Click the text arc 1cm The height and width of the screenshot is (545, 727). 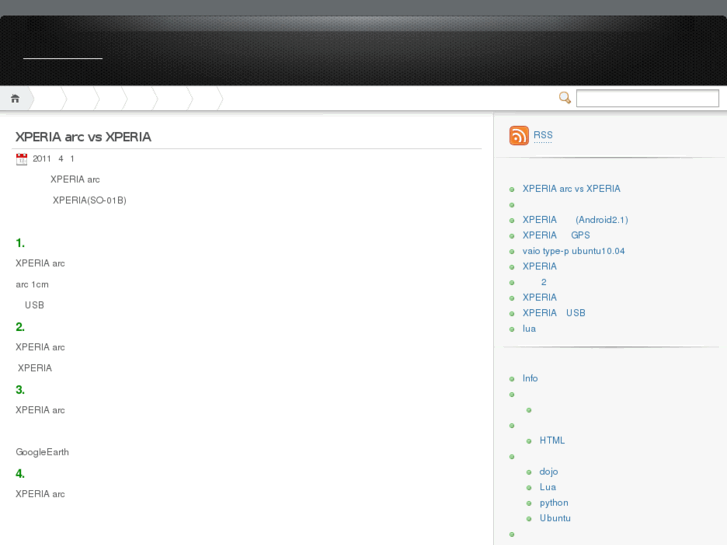point(32,284)
